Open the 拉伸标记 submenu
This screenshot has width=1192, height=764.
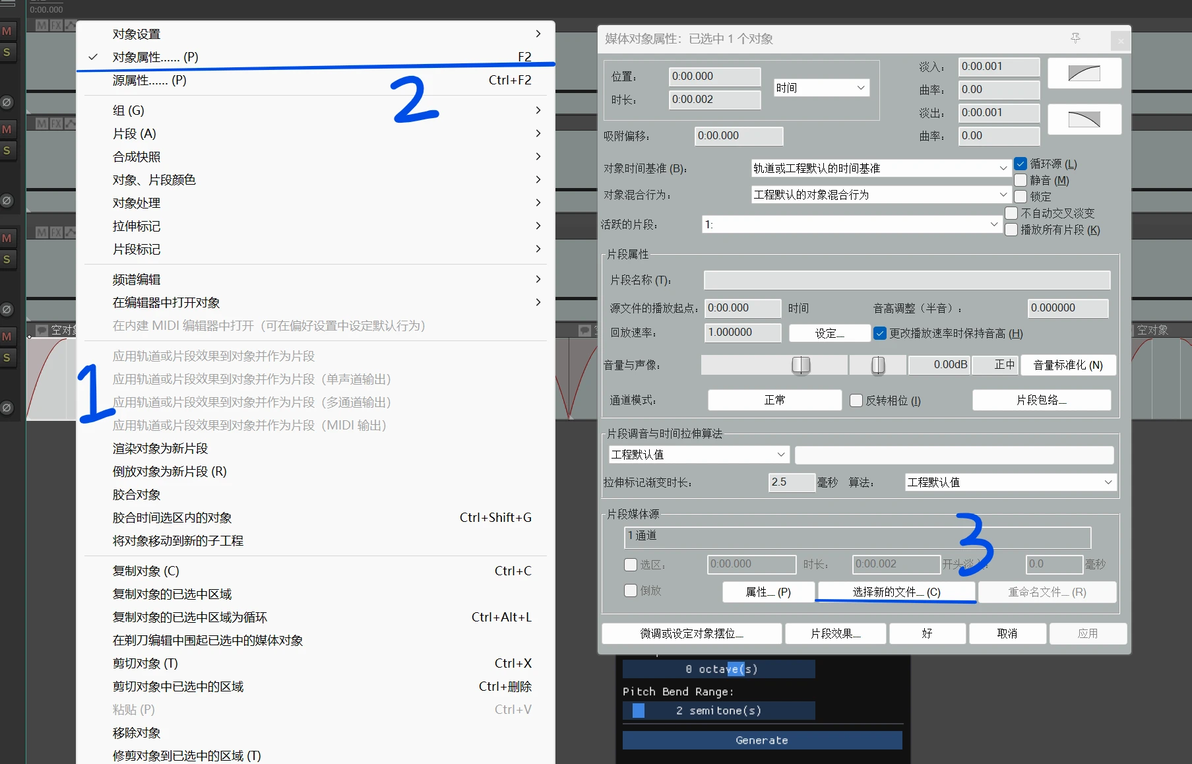click(315, 226)
